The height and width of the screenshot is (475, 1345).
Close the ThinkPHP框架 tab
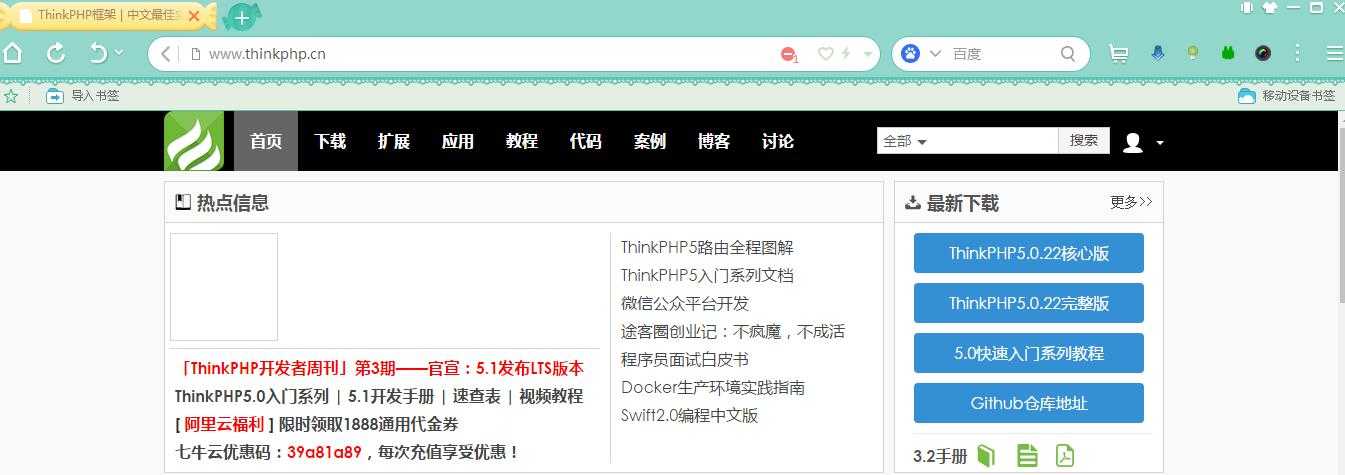(x=194, y=16)
